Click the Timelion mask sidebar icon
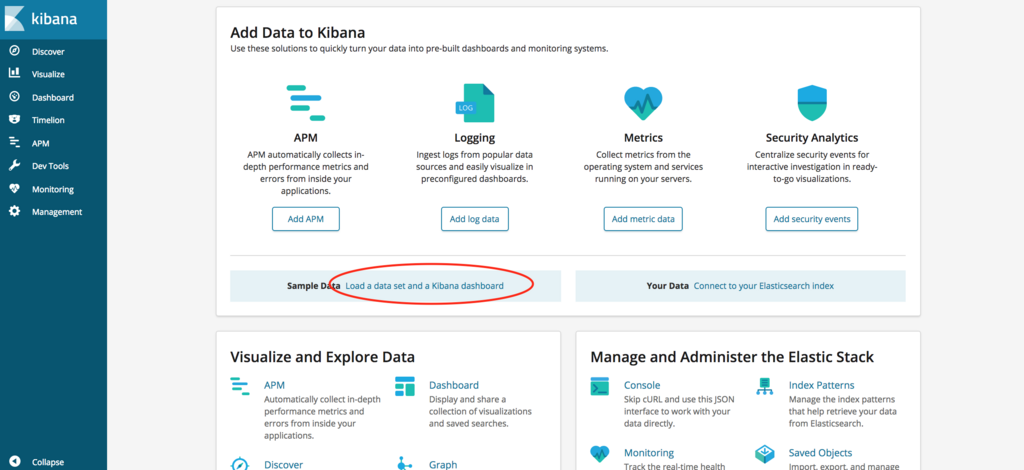The height and width of the screenshot is (470, 1024). [x=14, y=119]
